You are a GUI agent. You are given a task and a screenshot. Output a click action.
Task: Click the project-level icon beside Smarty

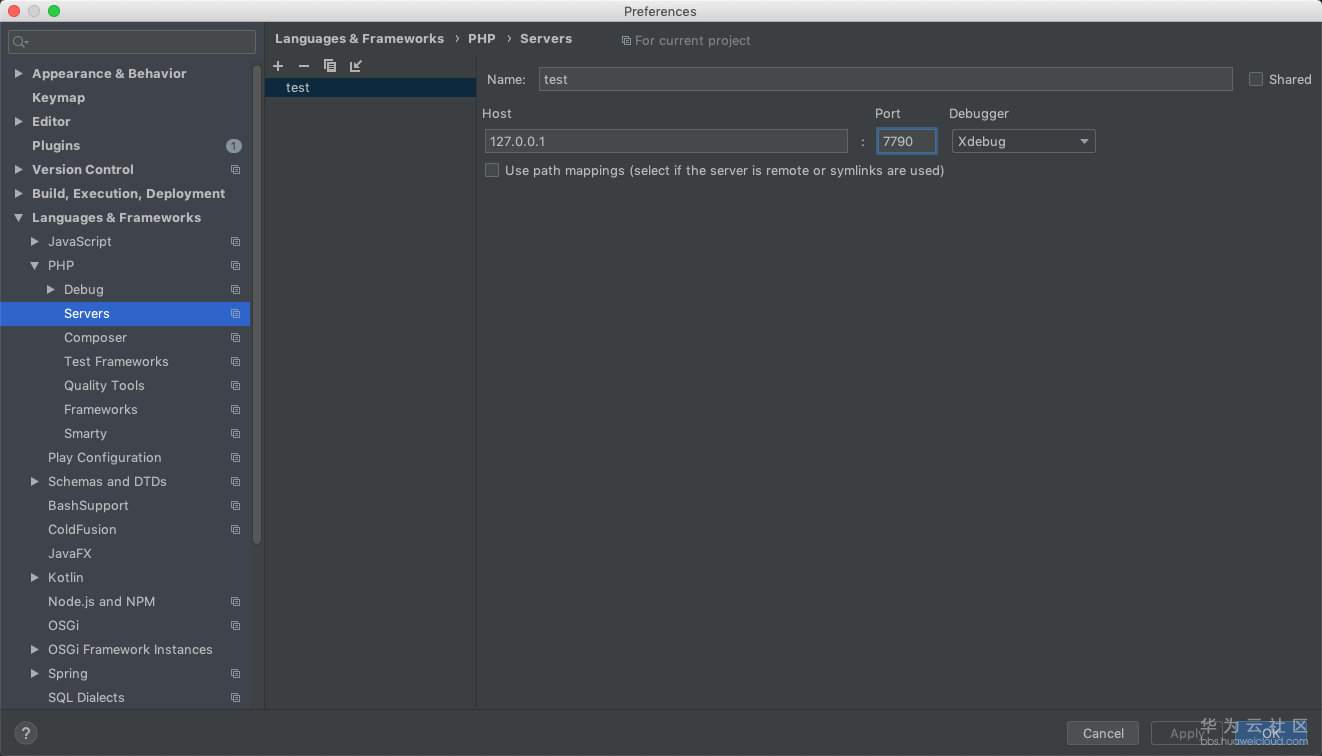pos(235,434)
